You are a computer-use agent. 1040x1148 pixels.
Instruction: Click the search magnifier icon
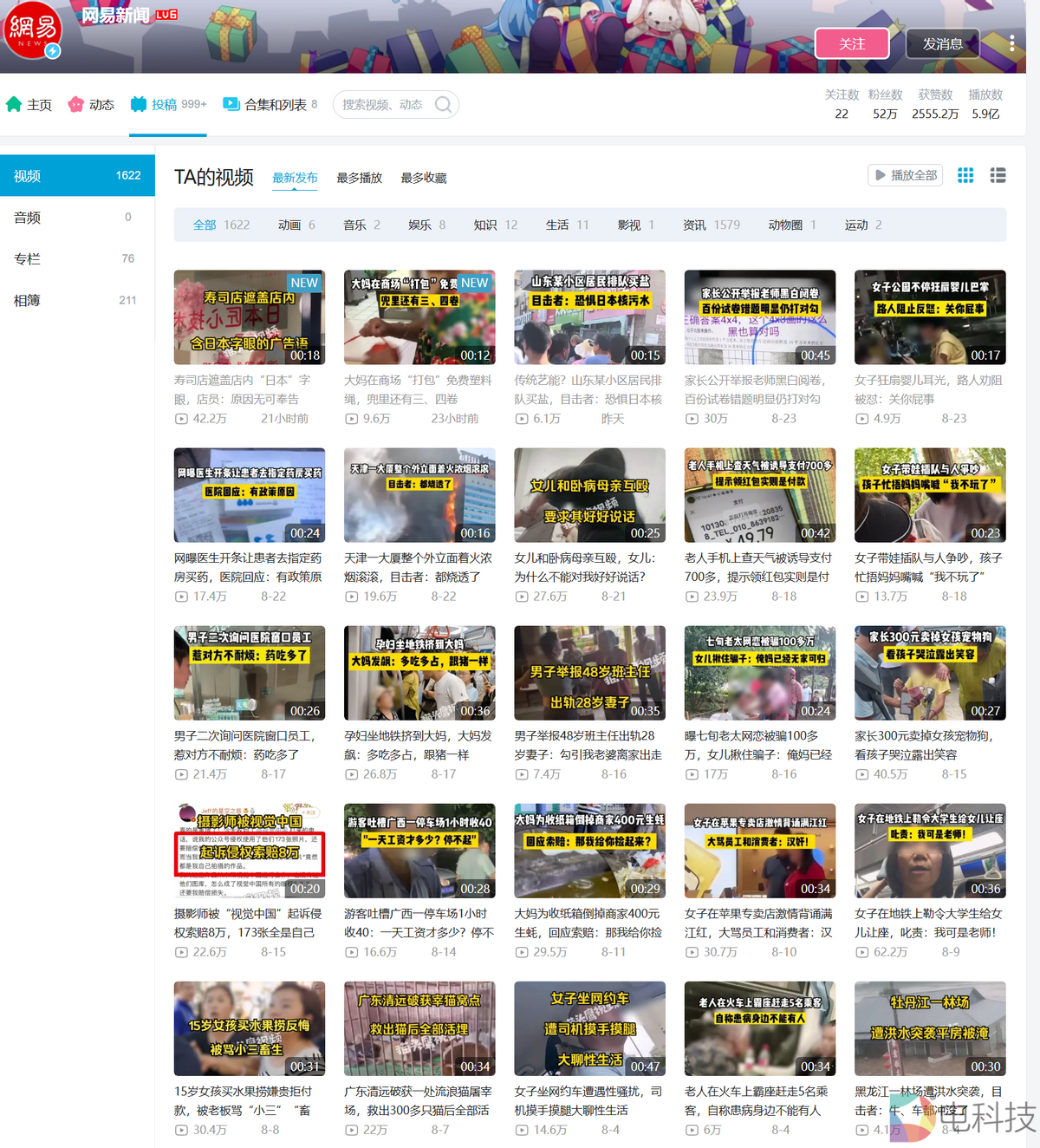[x=443, y=105]
